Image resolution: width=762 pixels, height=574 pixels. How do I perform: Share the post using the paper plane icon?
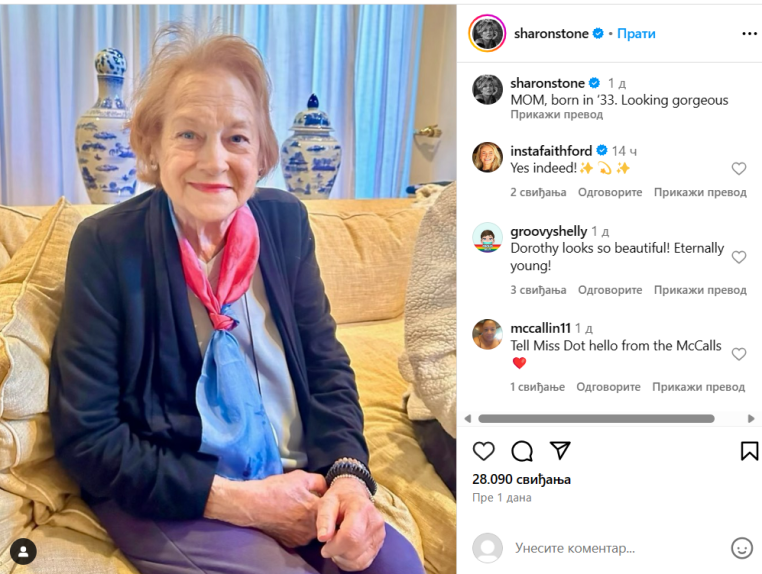(x=560, y=450)
